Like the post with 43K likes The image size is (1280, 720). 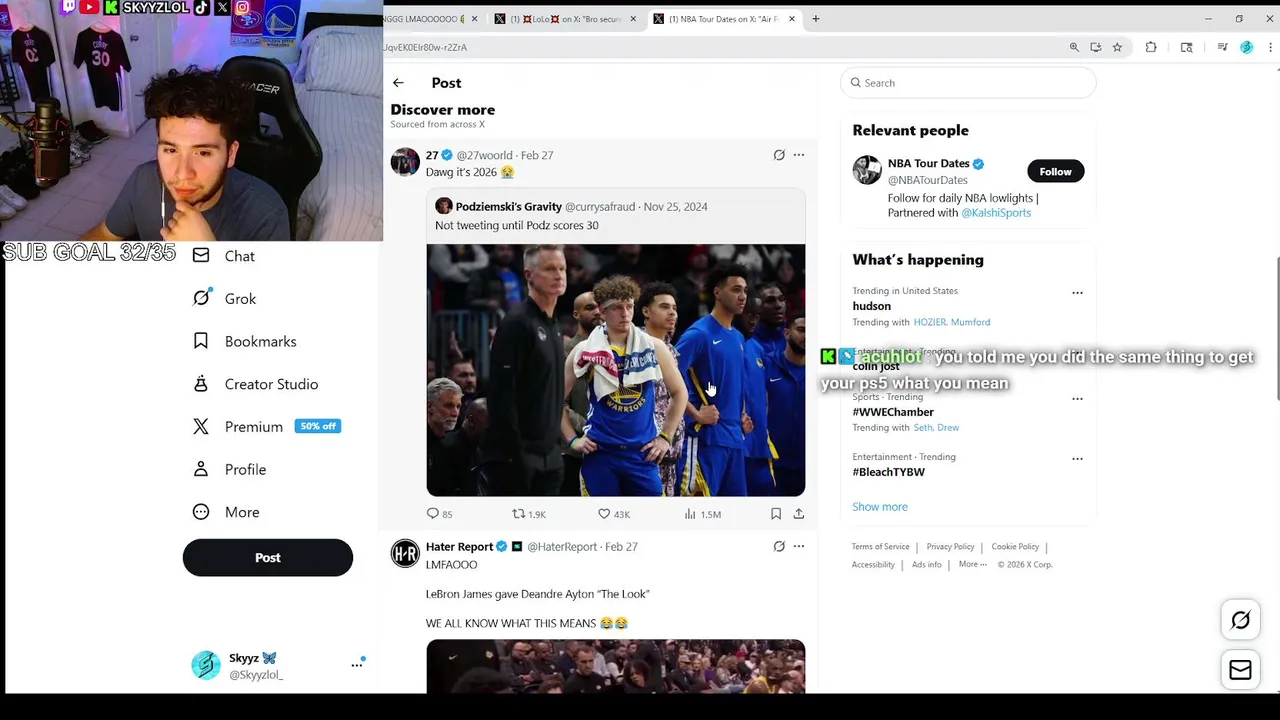point(613,514)
